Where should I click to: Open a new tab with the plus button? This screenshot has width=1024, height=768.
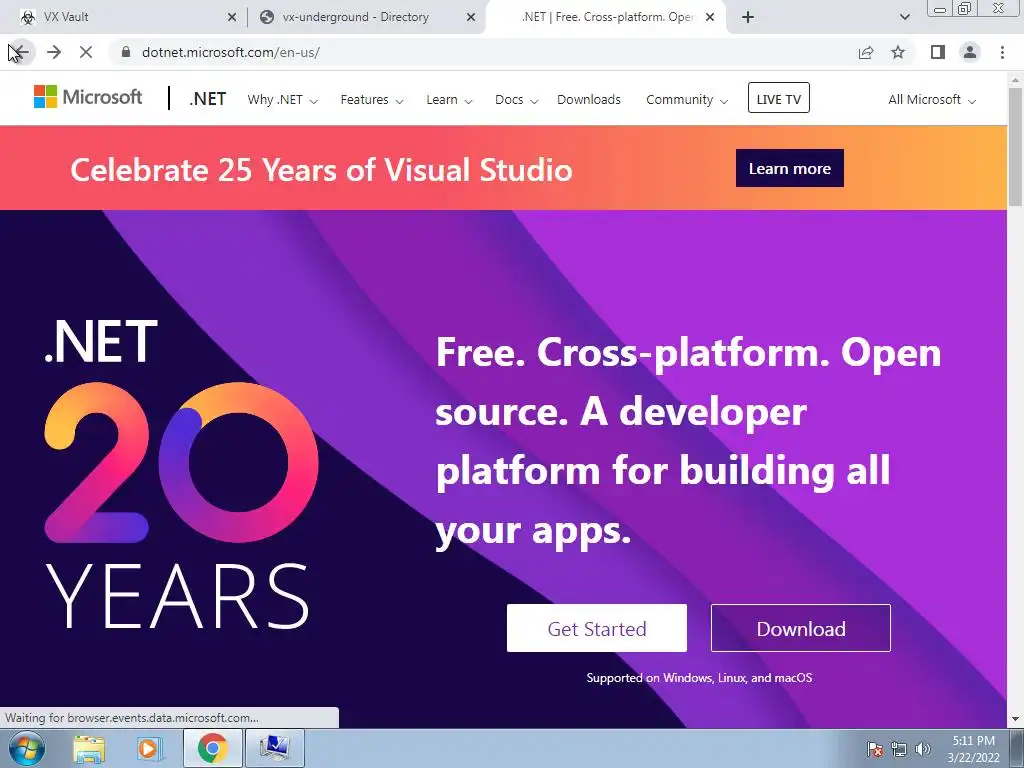tap(748, 17)
